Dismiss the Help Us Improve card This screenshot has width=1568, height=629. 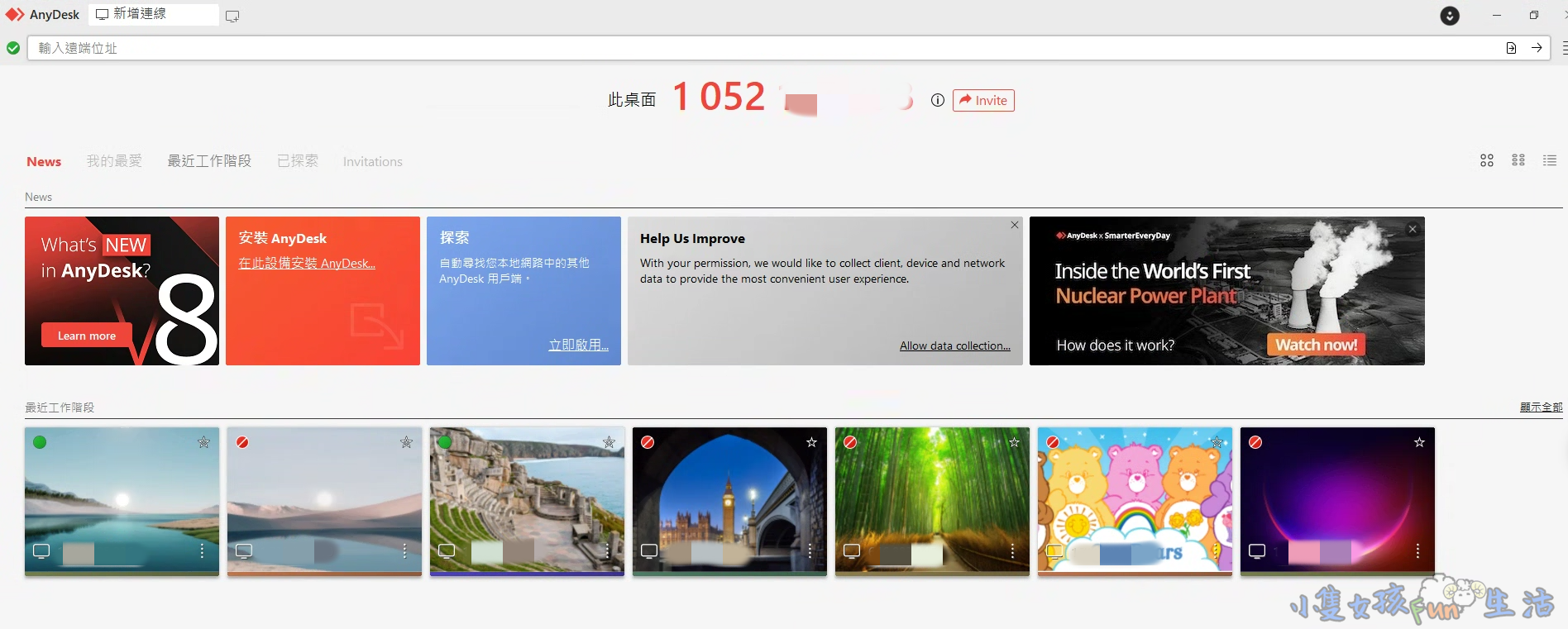click(x=1014, y=225)
